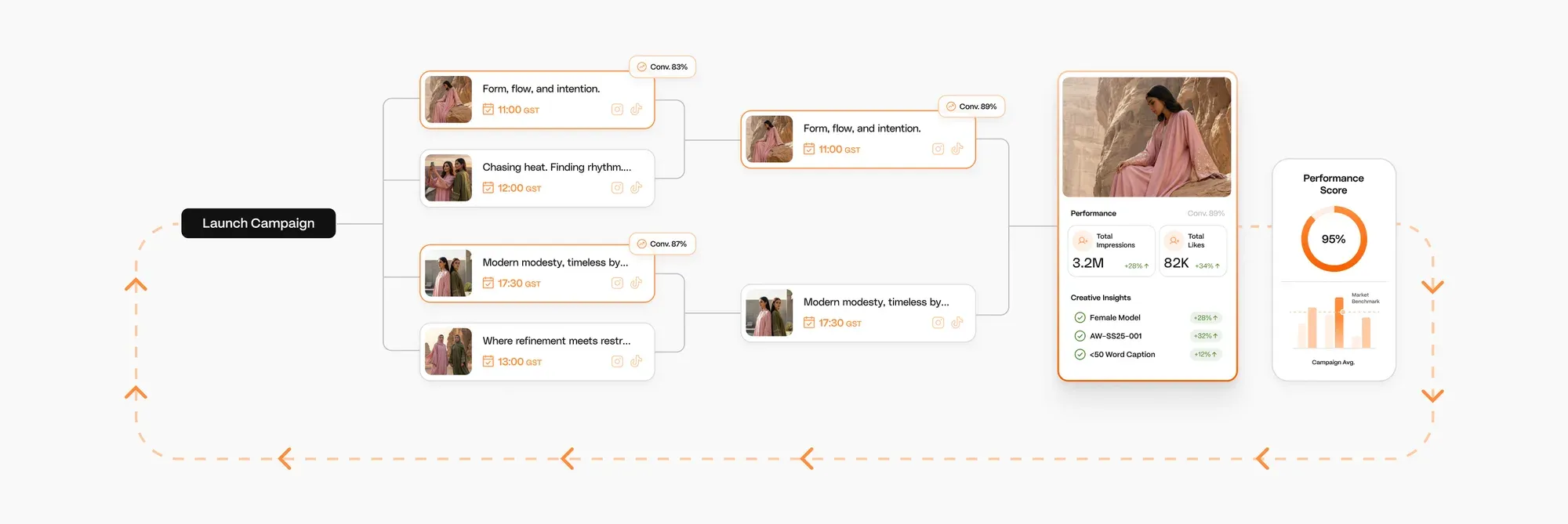Switch to the Performance section
Image resolution: width=1568 pixels, height=524 pixels.
(1092, 212)
